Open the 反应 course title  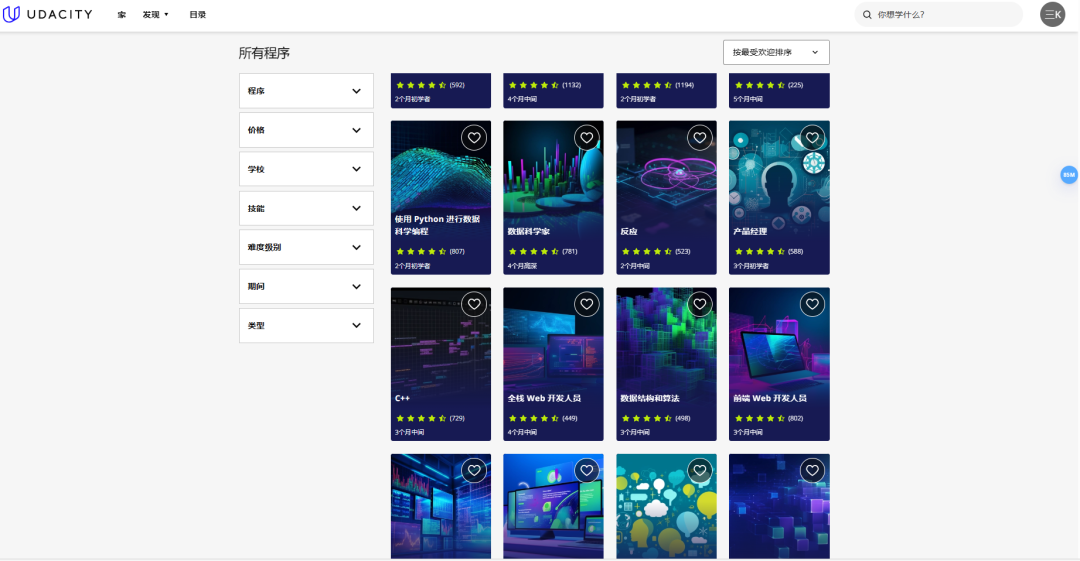629,232
